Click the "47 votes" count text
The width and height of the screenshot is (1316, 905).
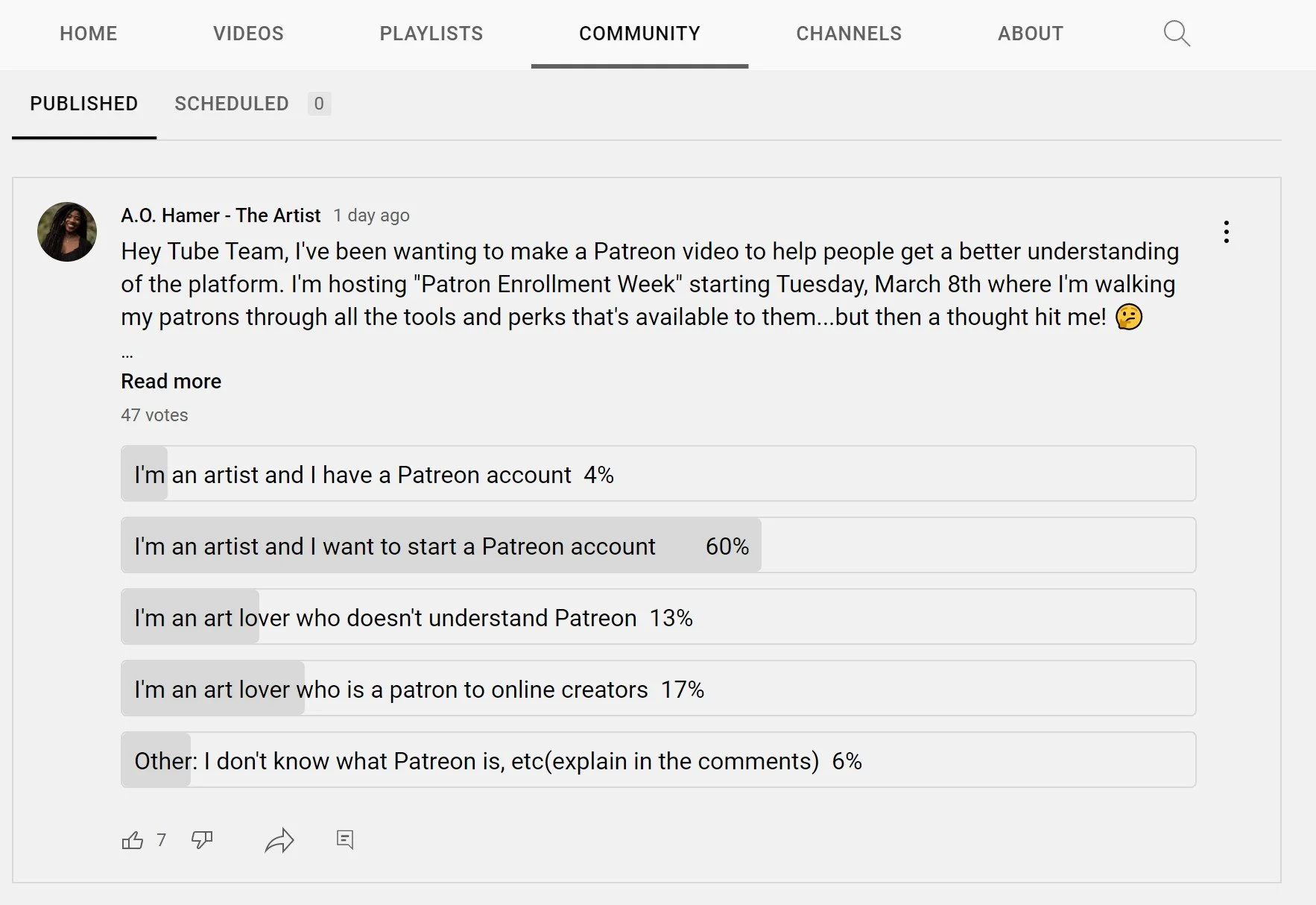click(154, 415)
